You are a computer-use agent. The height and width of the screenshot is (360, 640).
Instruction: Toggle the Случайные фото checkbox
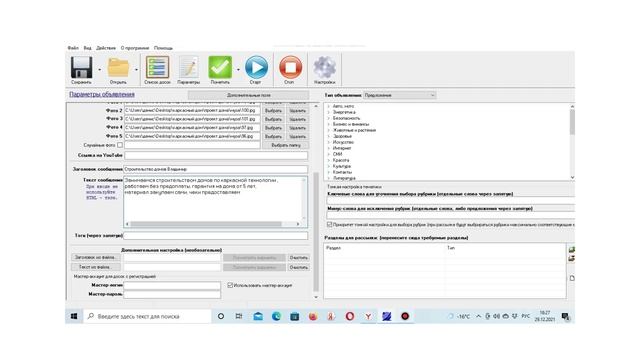tap(120, 145)
